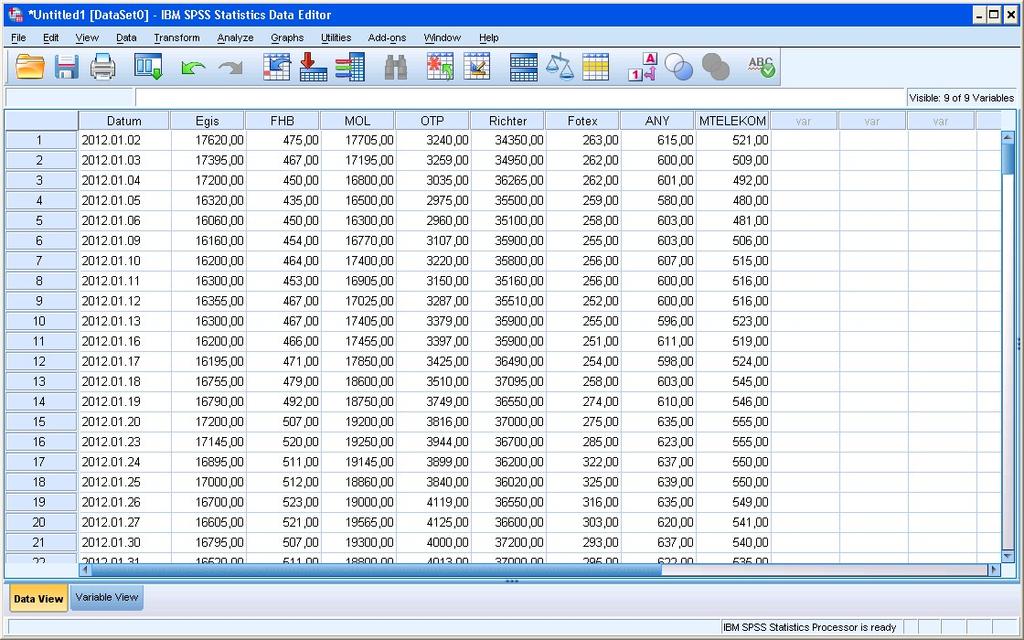Click the date cell 2012.01.02
This screenshot has height=640, width=1024.
125,140
